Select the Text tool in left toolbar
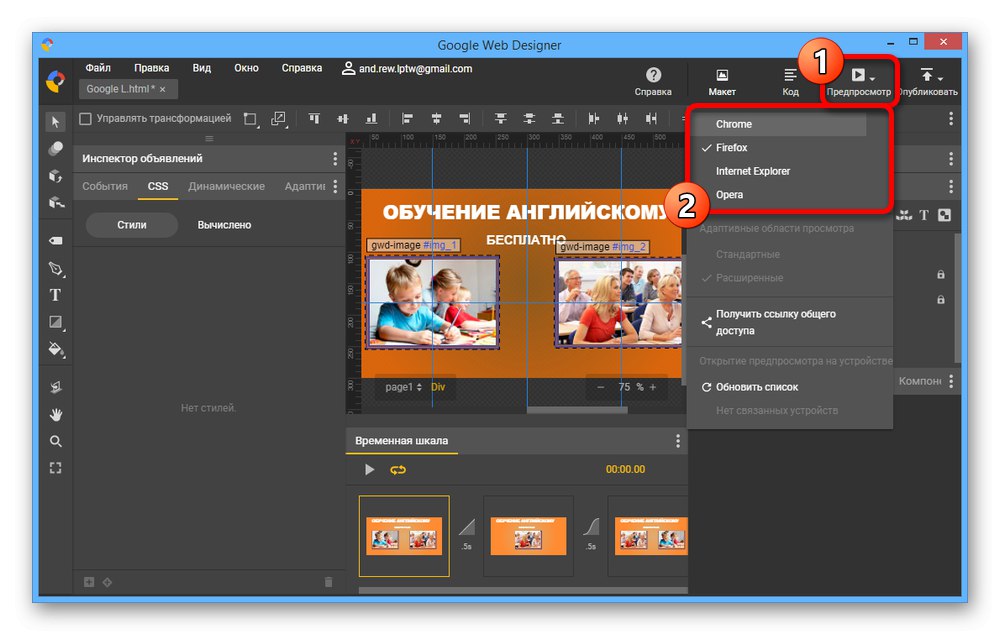 [55, 295]
